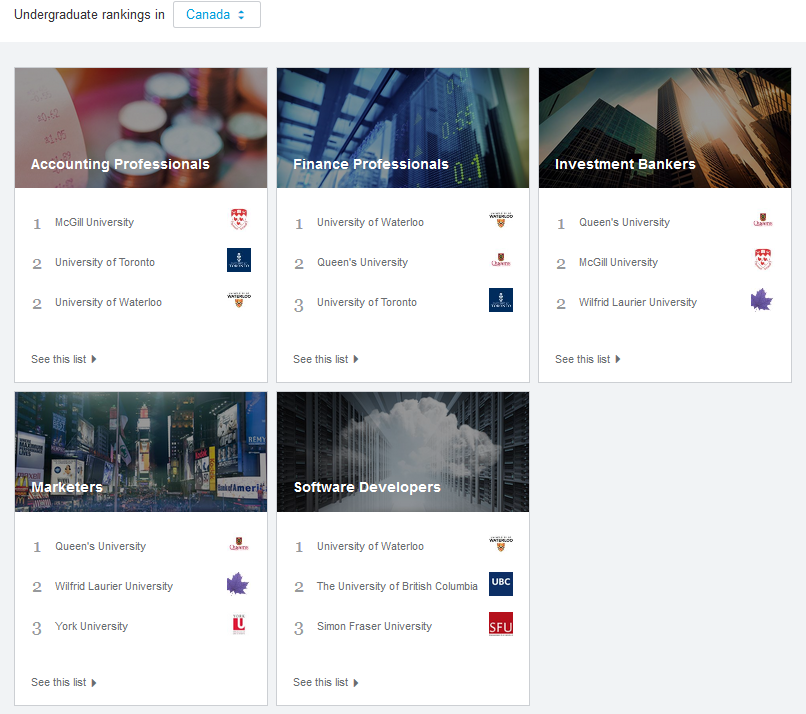Select Queen's University in Marketers
806x714 pixels.
[x=101, y=546]
